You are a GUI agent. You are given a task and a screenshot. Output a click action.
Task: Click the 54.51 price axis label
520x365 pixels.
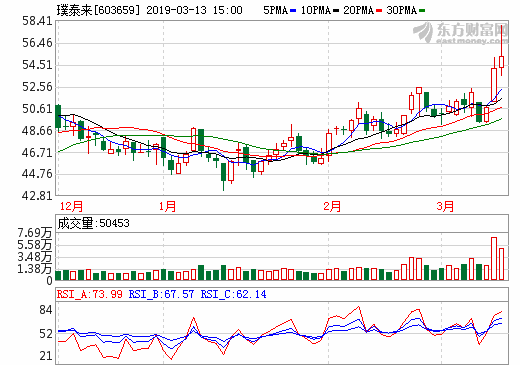[x=37, y=65]
